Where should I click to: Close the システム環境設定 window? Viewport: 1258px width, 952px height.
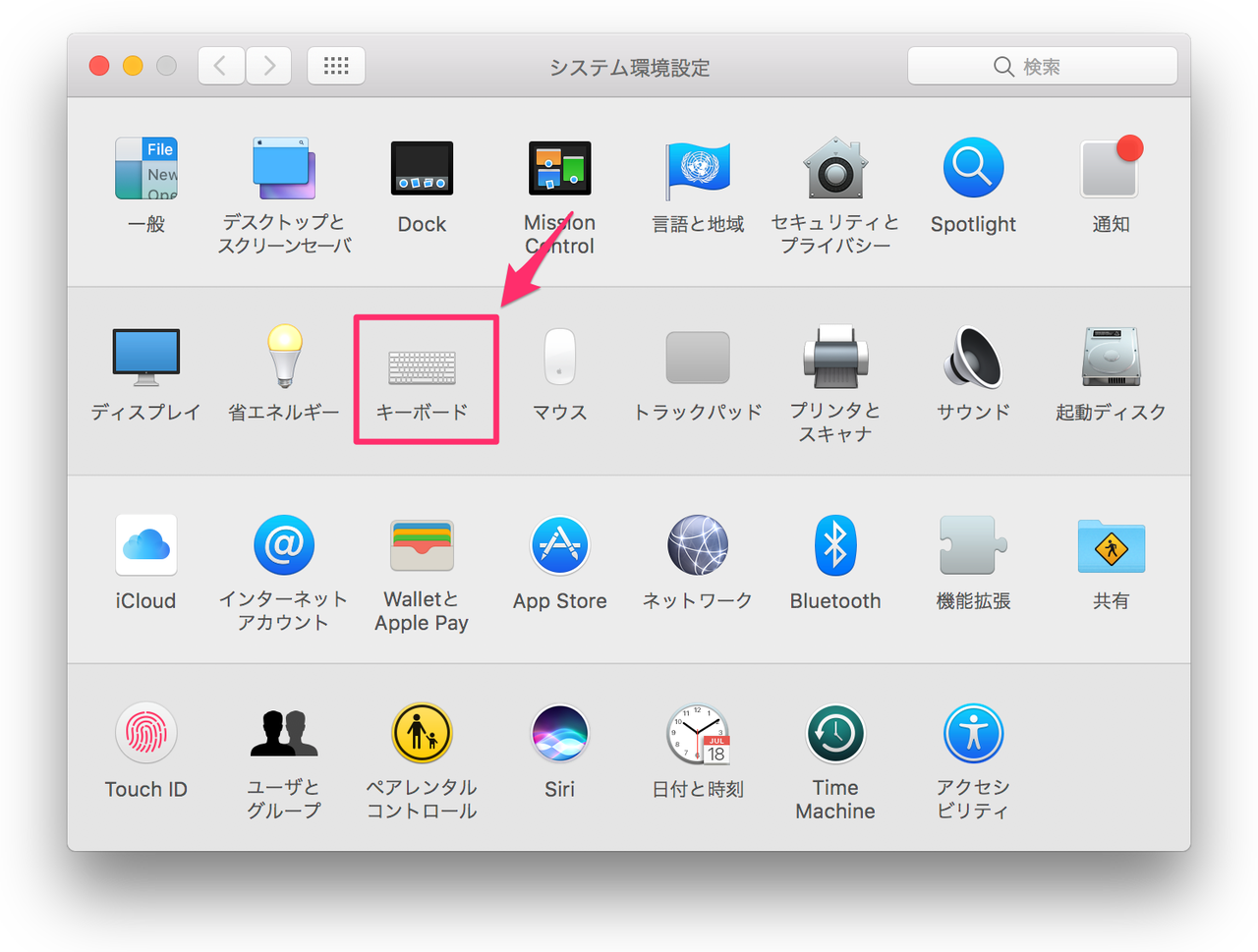click(99, 66)
